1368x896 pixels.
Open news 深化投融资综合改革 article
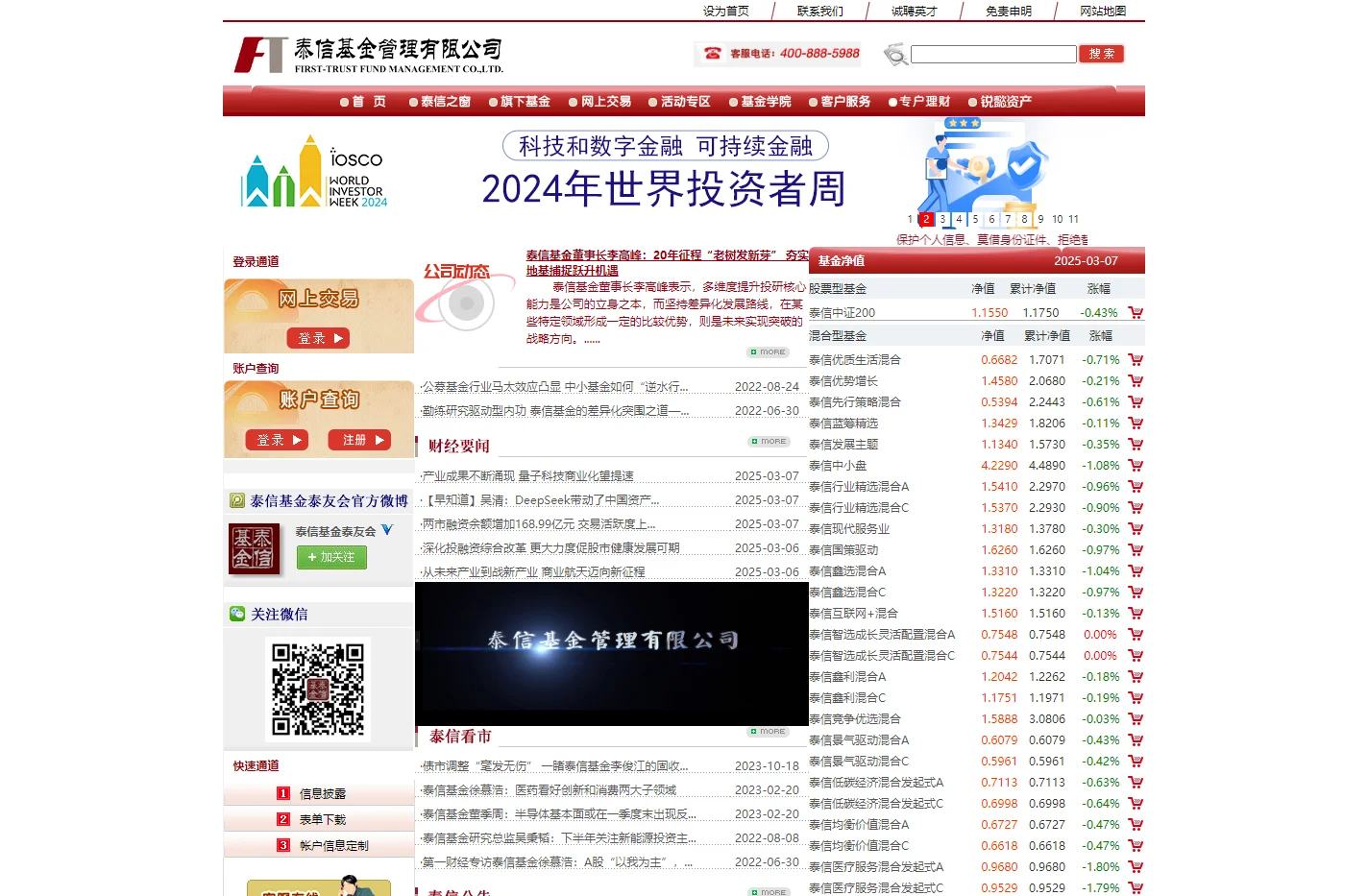[550, 547]
